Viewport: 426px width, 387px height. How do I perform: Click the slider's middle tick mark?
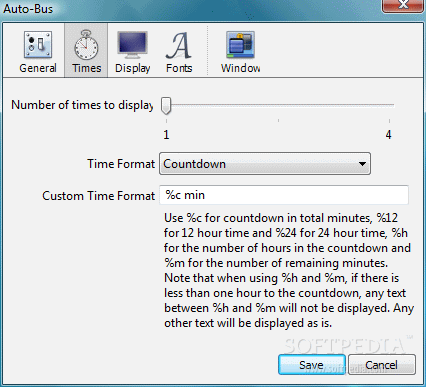pos(278,120)
